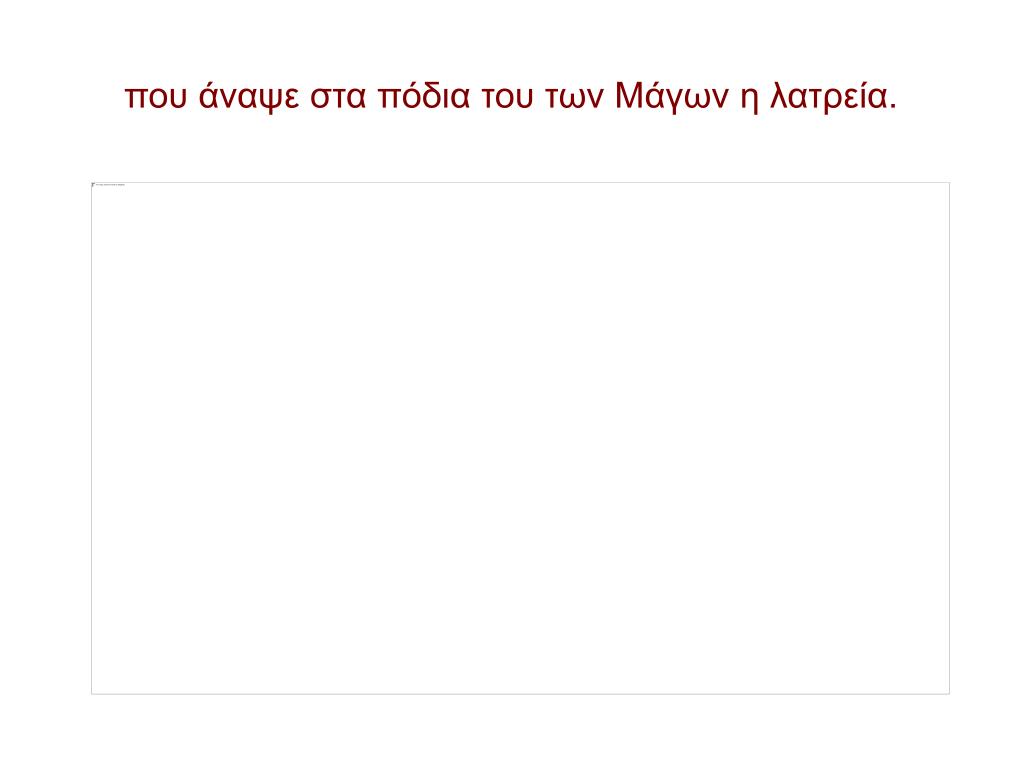Click the word "άναψε" in the heading
The width and height of the screenshot is (1023, 767).
(x=249, y=97)
